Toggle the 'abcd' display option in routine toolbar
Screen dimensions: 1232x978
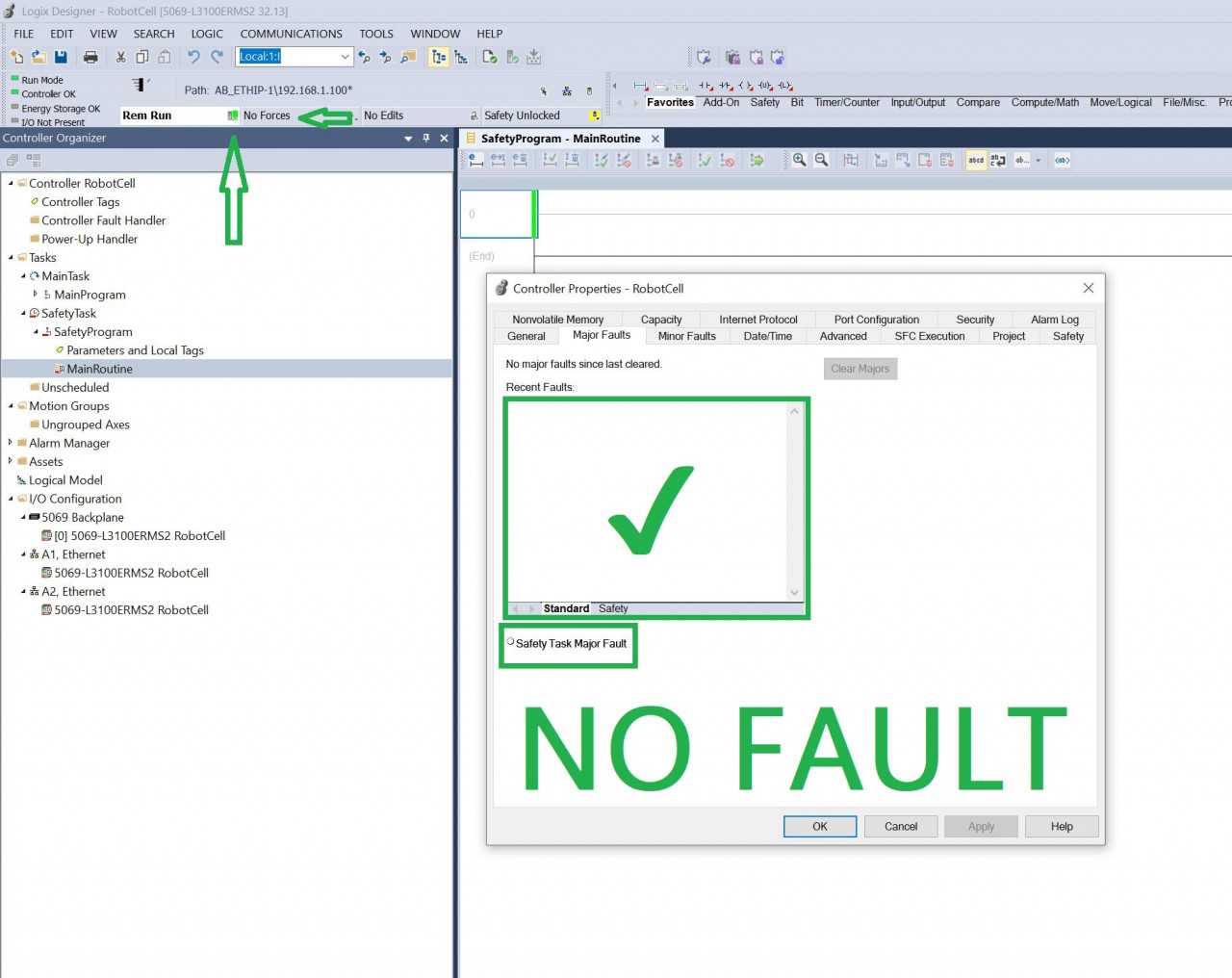tap(976, 160)
